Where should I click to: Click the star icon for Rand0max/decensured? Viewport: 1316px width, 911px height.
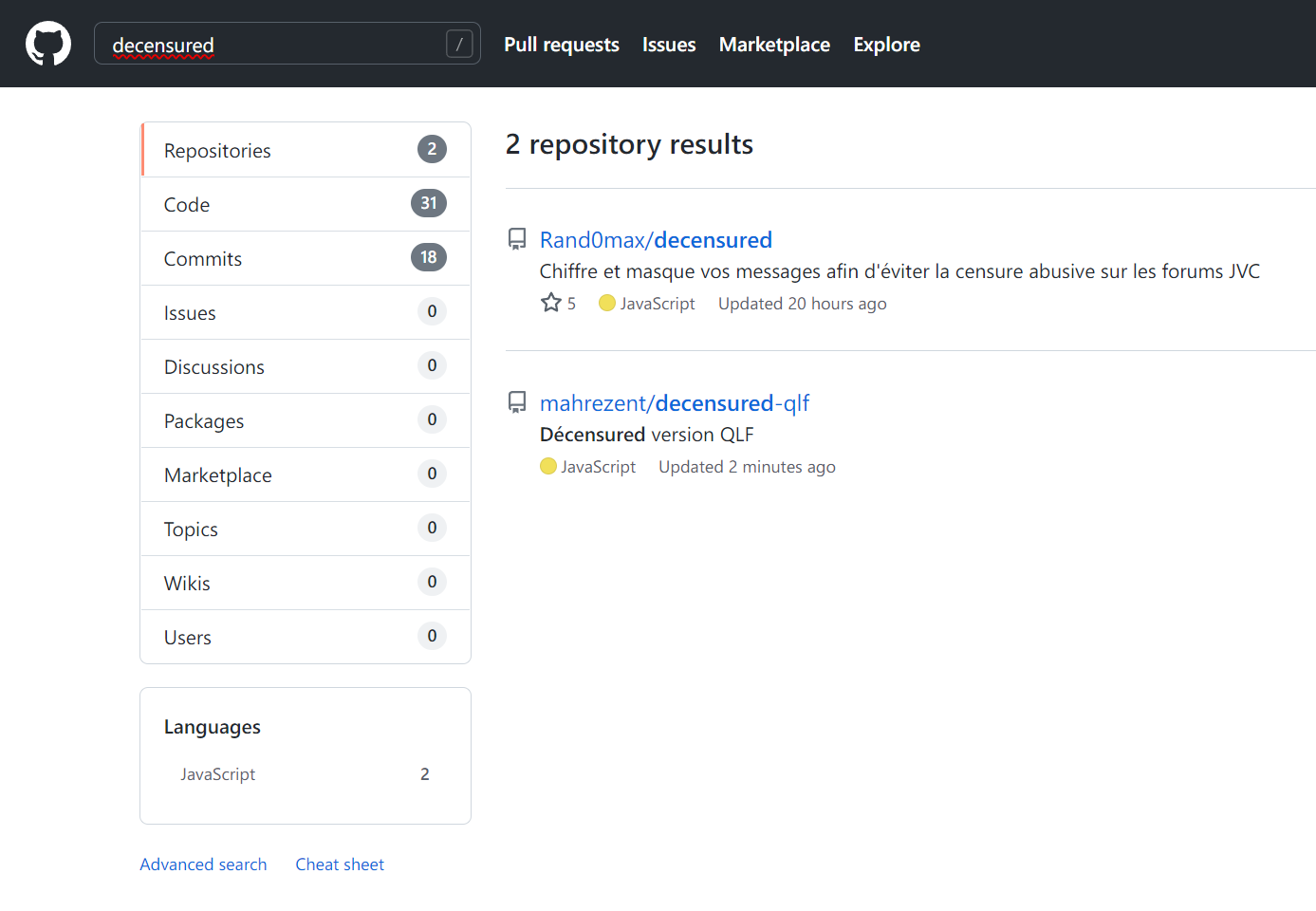pos(551,303)
